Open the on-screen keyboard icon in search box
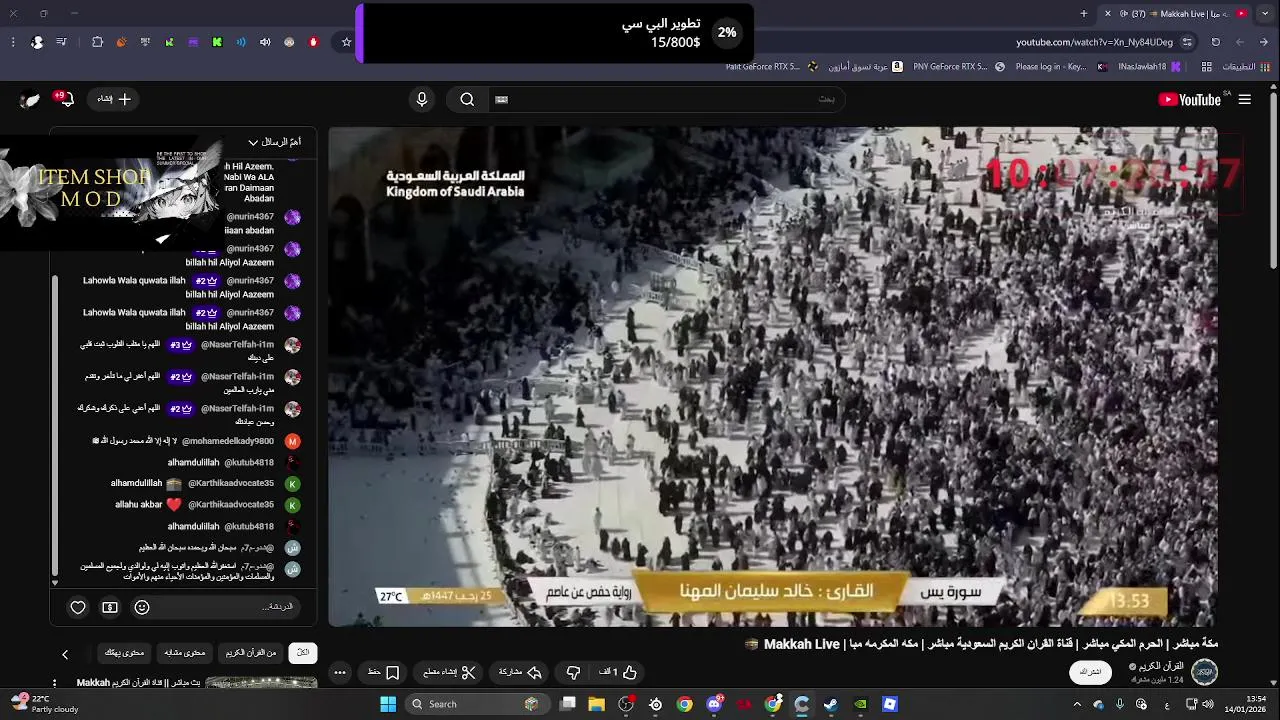 coord(502,99)
